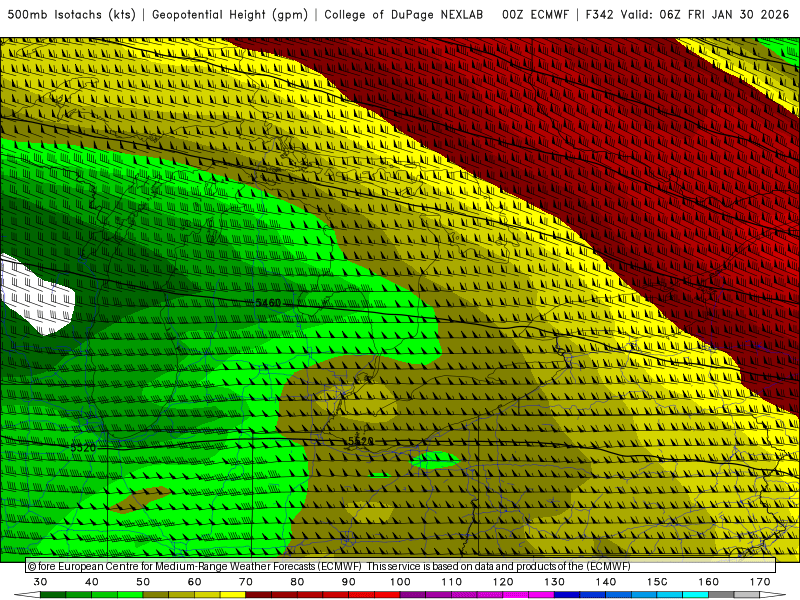This screenshot has width=800, height=600.
Task: Click the 'College of DuPage NEXLAB' label
Action: pos(404,15)
